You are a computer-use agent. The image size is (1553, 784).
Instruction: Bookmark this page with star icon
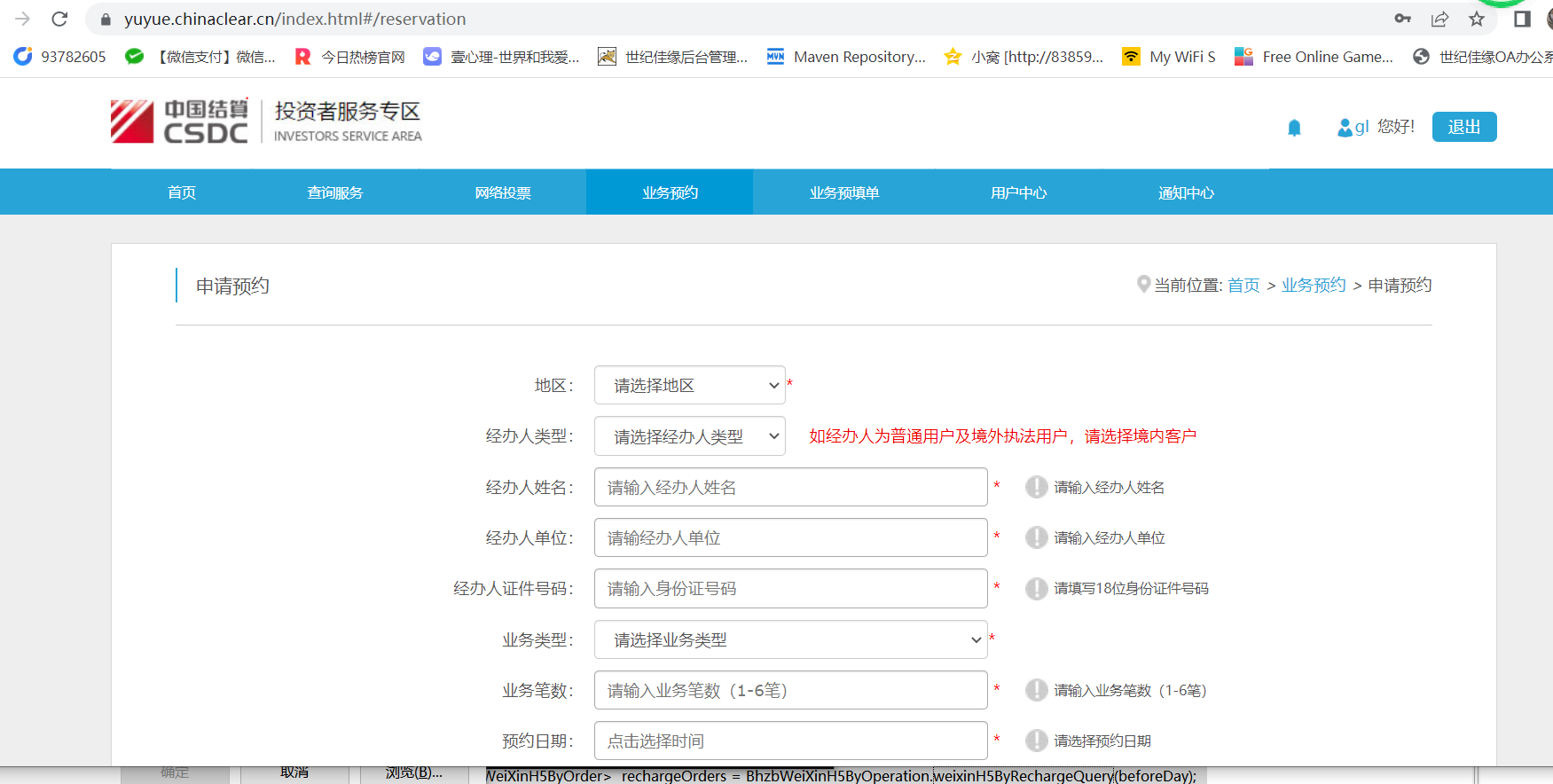(1477, 19)
